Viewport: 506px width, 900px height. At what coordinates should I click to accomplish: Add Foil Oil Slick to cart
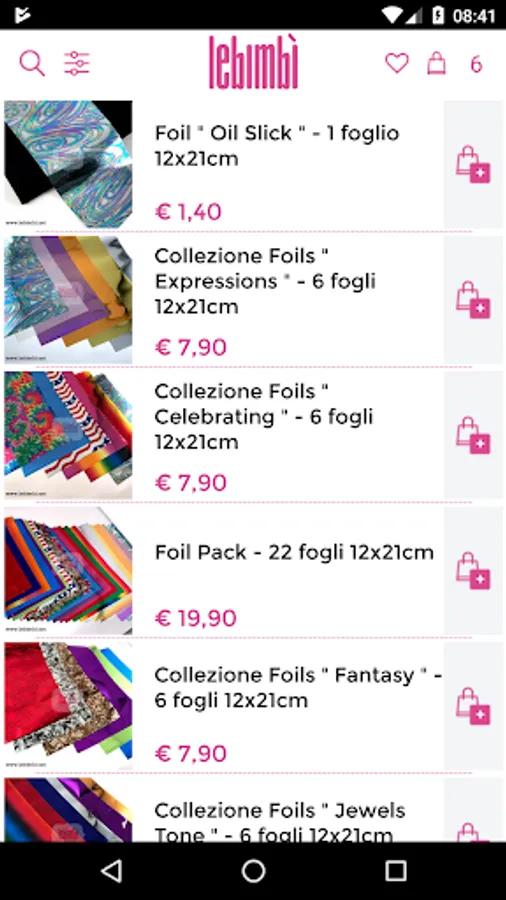point(473,165)
